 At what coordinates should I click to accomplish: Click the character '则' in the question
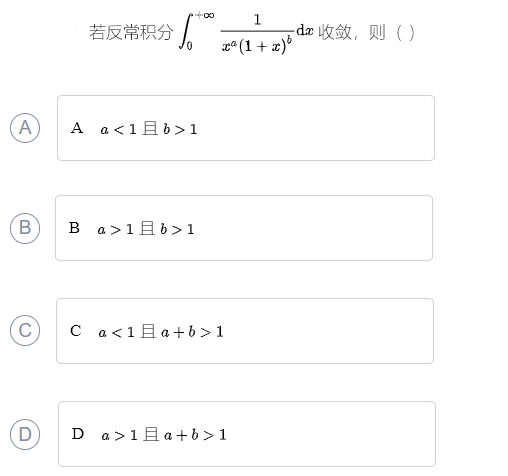click(x=377, y=32)
